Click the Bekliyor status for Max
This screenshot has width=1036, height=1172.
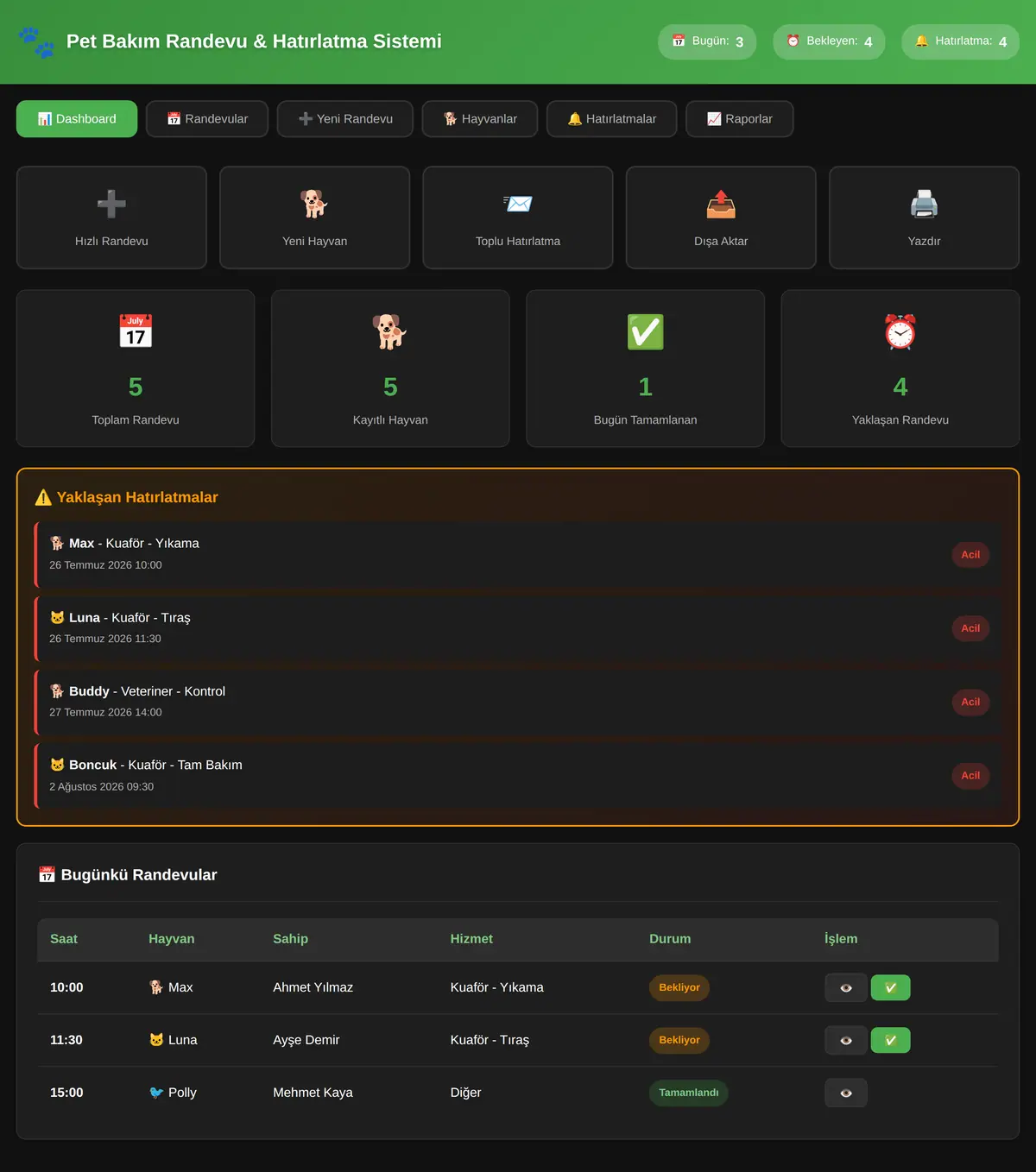click(x=679, y=988)
